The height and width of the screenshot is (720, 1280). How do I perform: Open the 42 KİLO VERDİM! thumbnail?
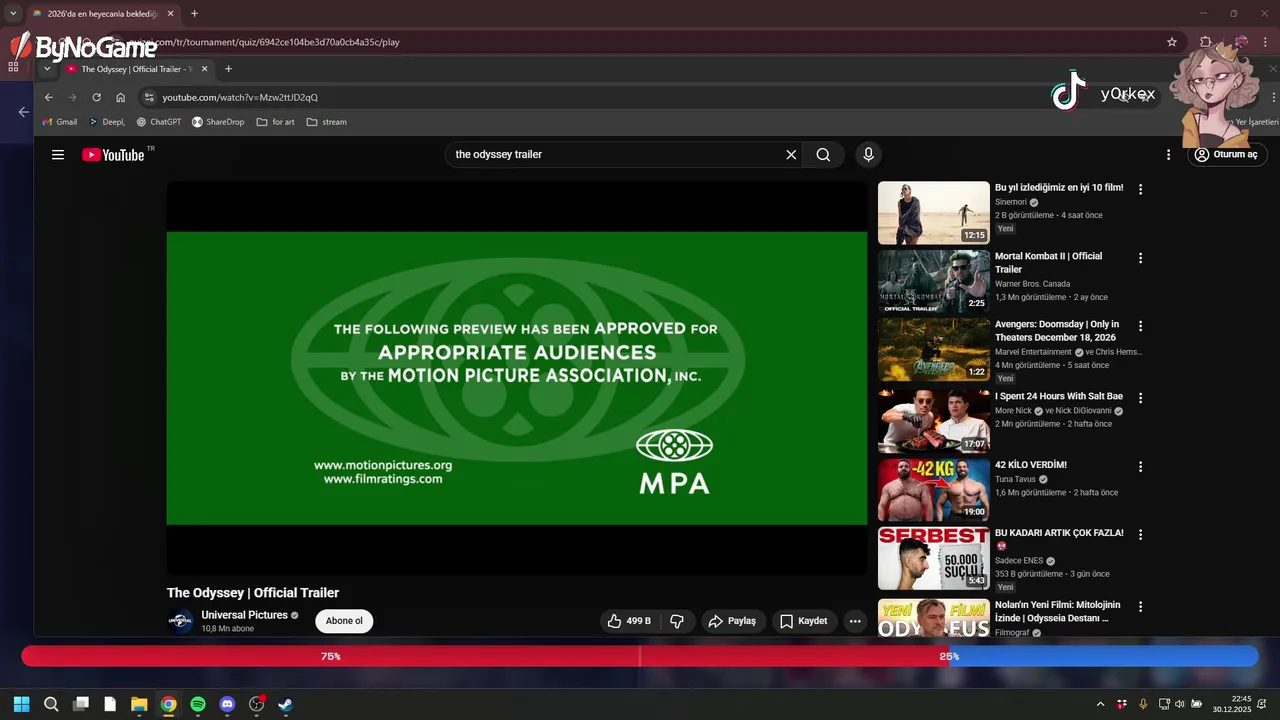tap(934, 490)
